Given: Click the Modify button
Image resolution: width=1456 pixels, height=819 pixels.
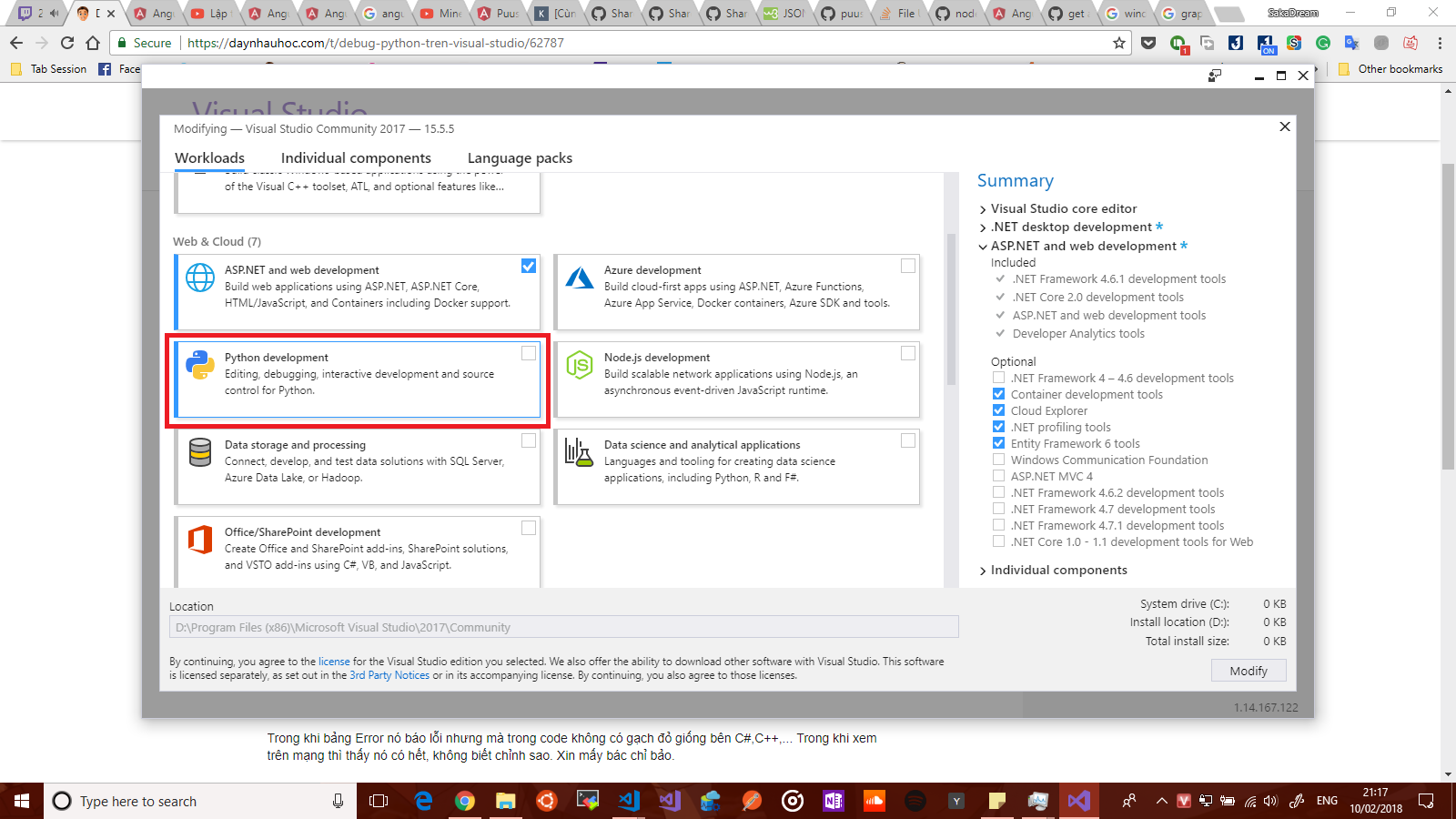Looking at the screenshot, I should tap(1249, 671).
